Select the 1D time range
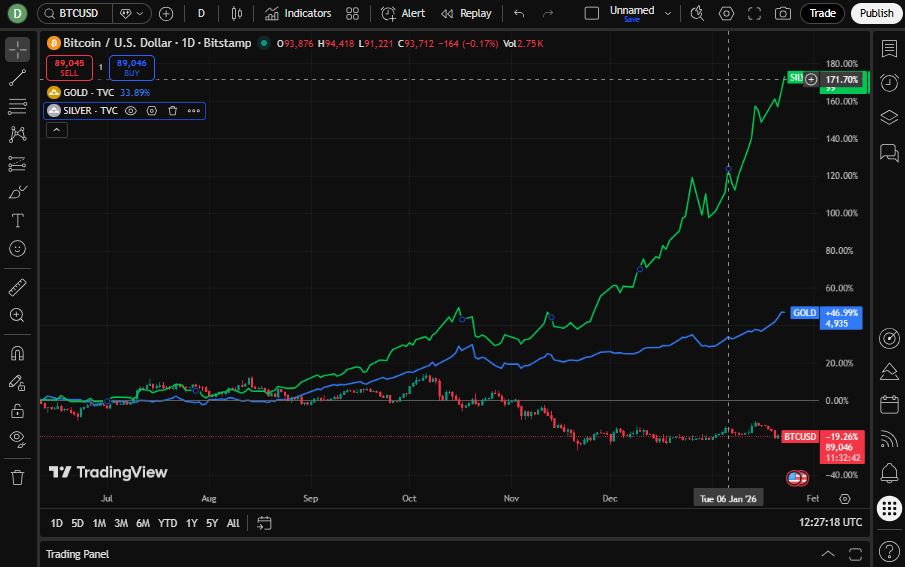Image resolution: width=905 pixels, height=567 pixels. pyautogui.click(x=57, y=523)
